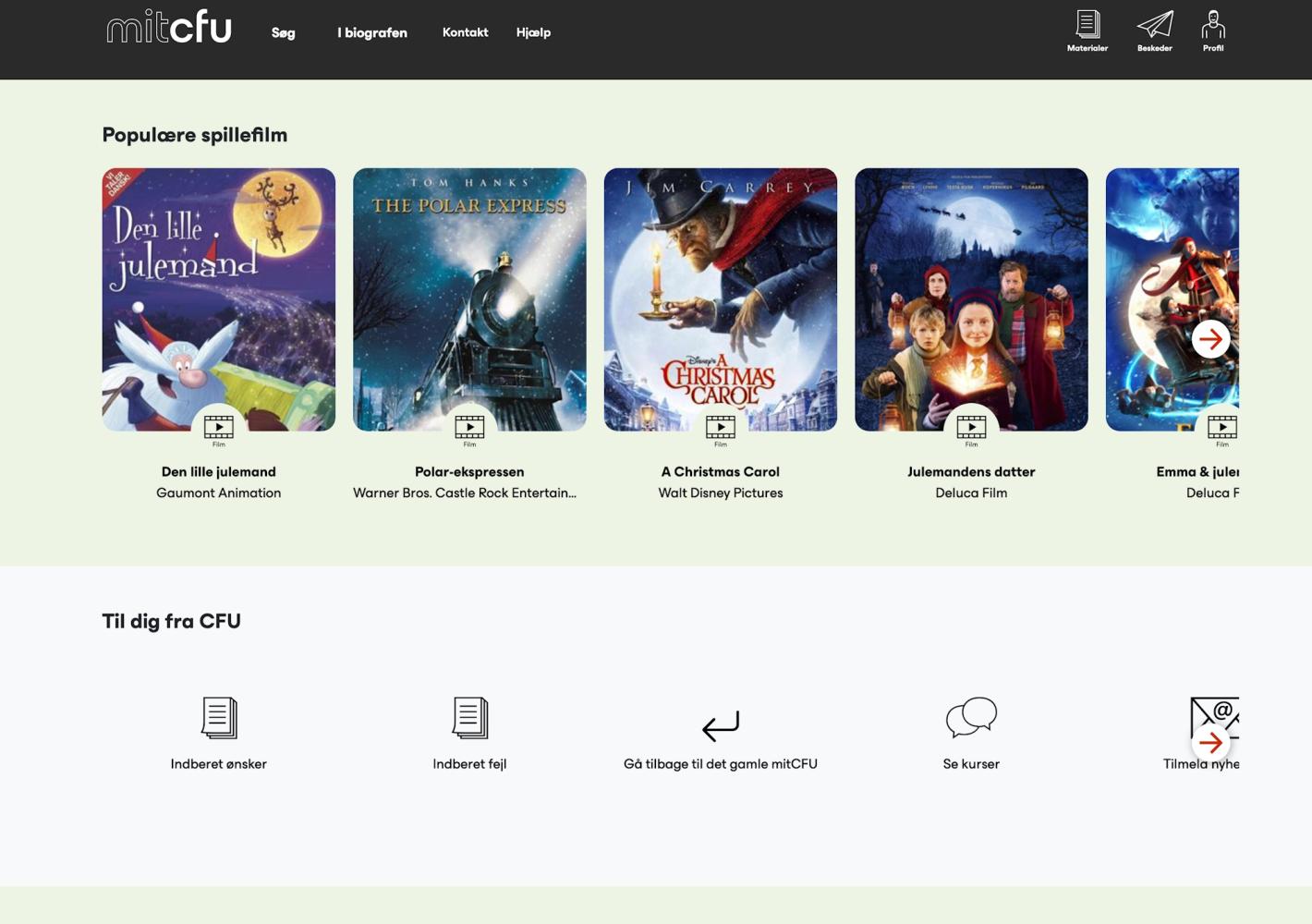Viewport: 1312px width, 924px height.
Task: Click the speech bubbles Se kurser icon
Action: point(971,717)
